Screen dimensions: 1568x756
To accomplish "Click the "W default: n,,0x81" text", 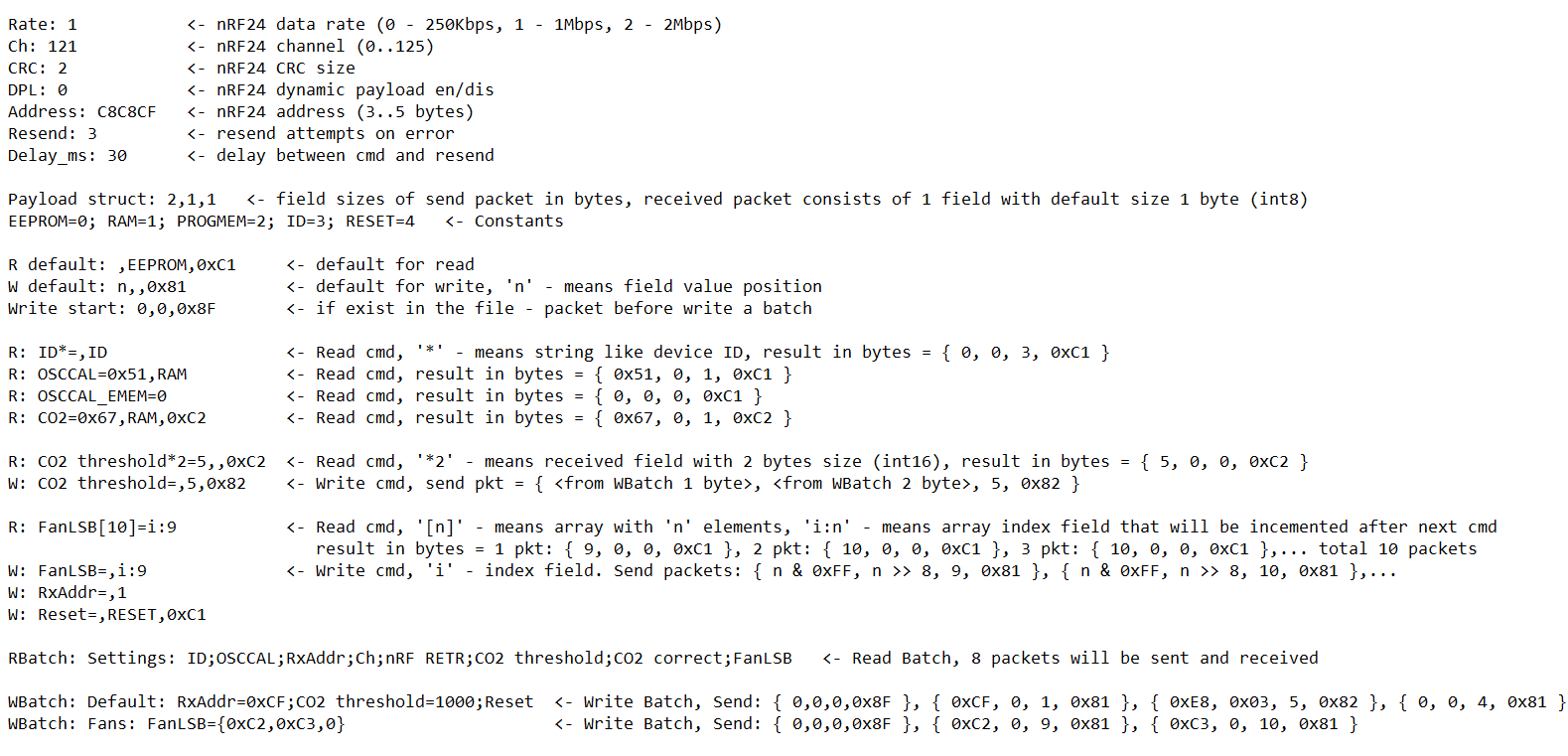I will (x=97, y=287).
